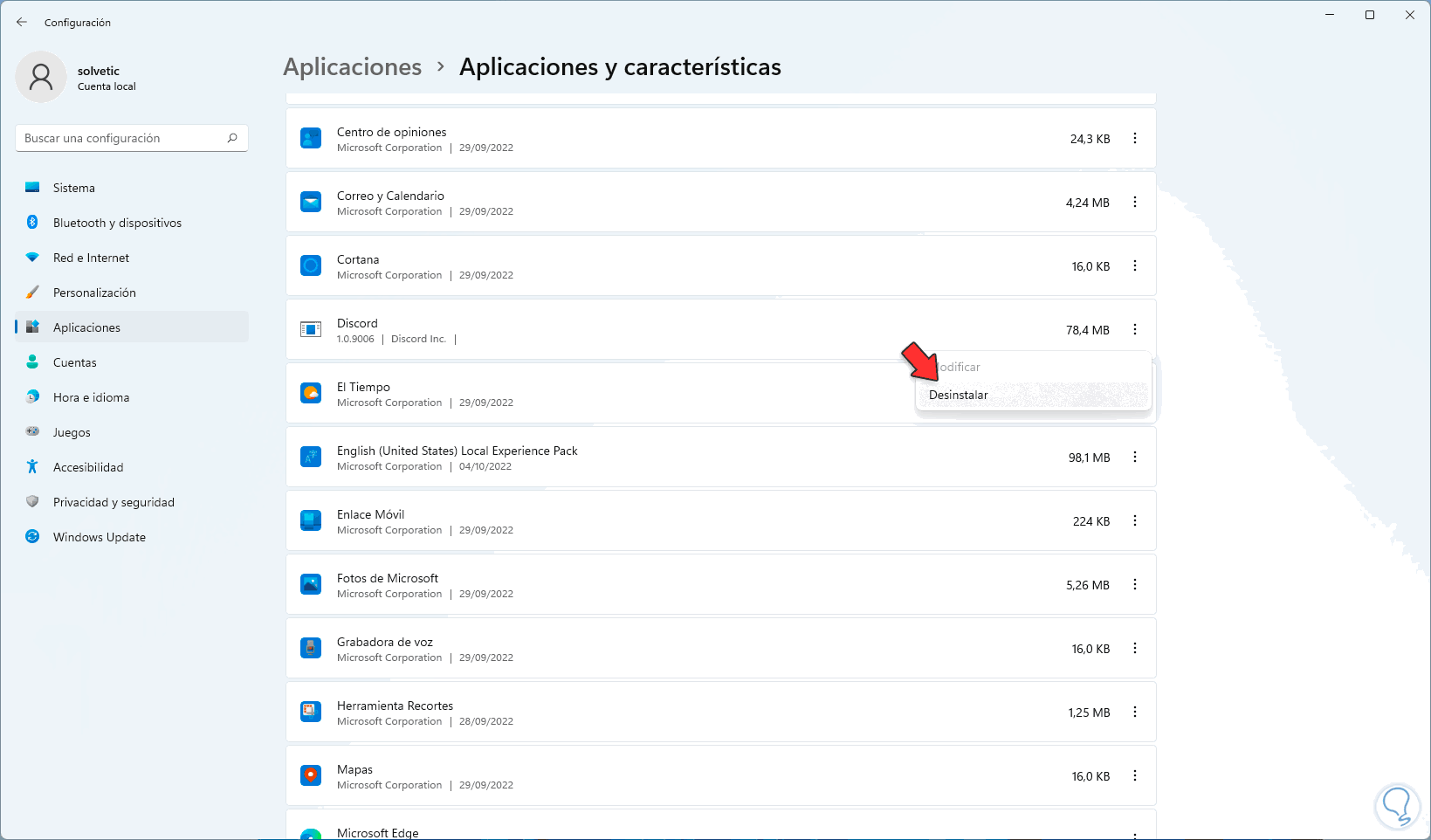The image size is (1431, 840).
Task: Click the Aplicaciones y características heading
Action: (620, 67)
